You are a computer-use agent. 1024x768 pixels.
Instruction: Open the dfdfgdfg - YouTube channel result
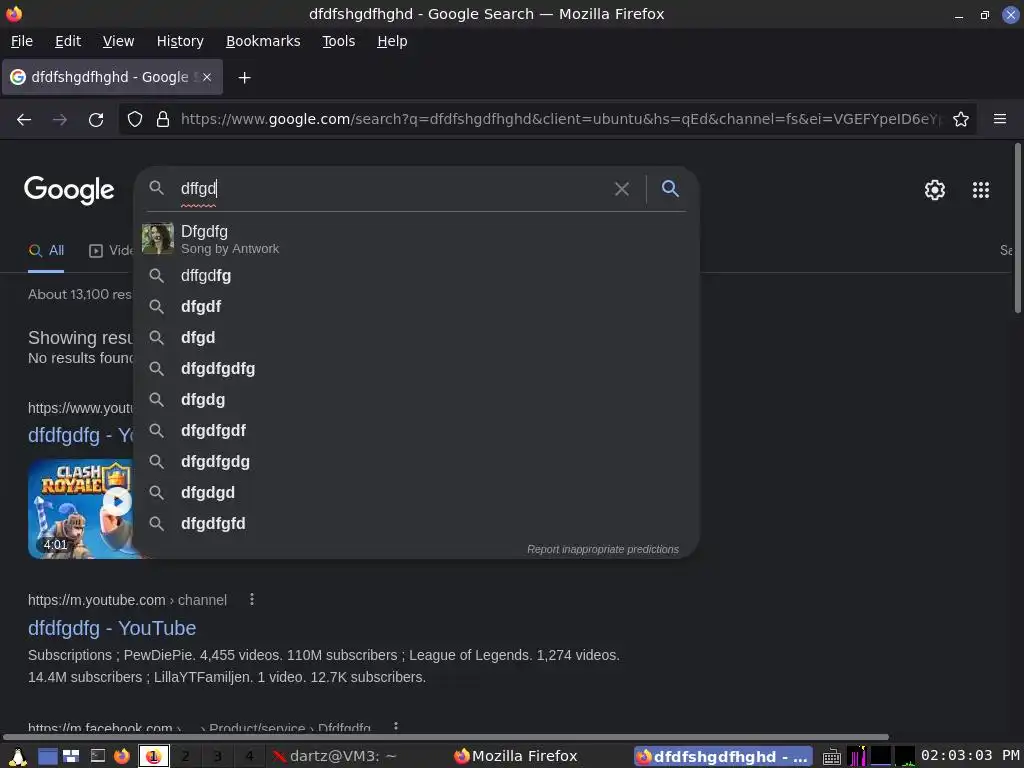tap(112, 628)
